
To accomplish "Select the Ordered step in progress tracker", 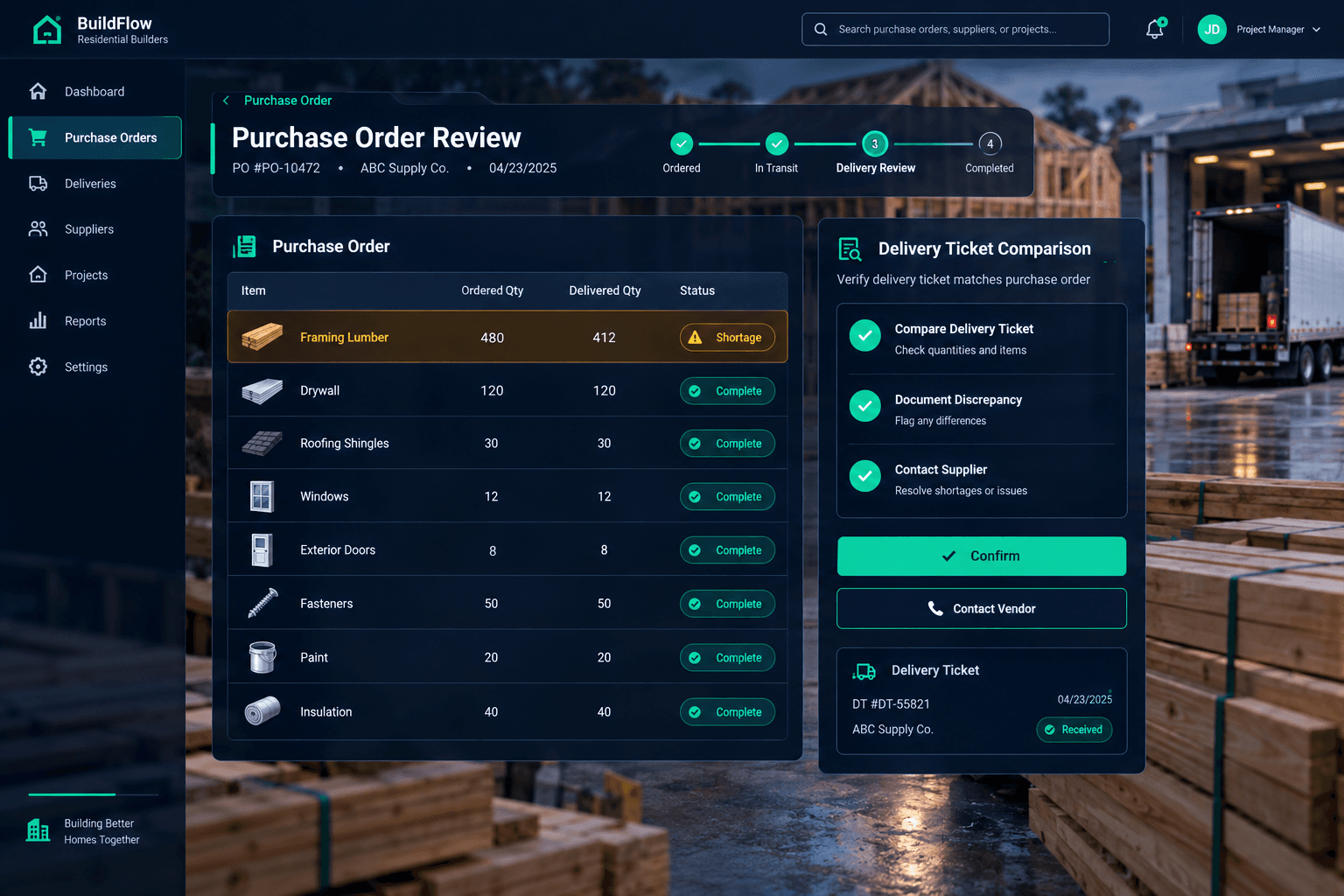I will point(682,143).
